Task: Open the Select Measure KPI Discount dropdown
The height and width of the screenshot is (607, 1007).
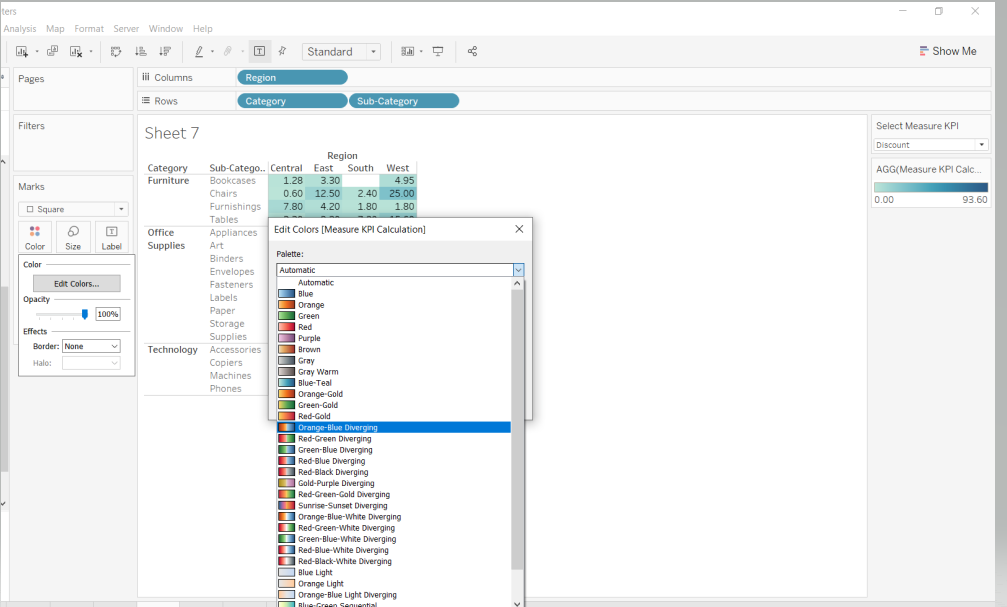Action: click(x=930, y=145)
